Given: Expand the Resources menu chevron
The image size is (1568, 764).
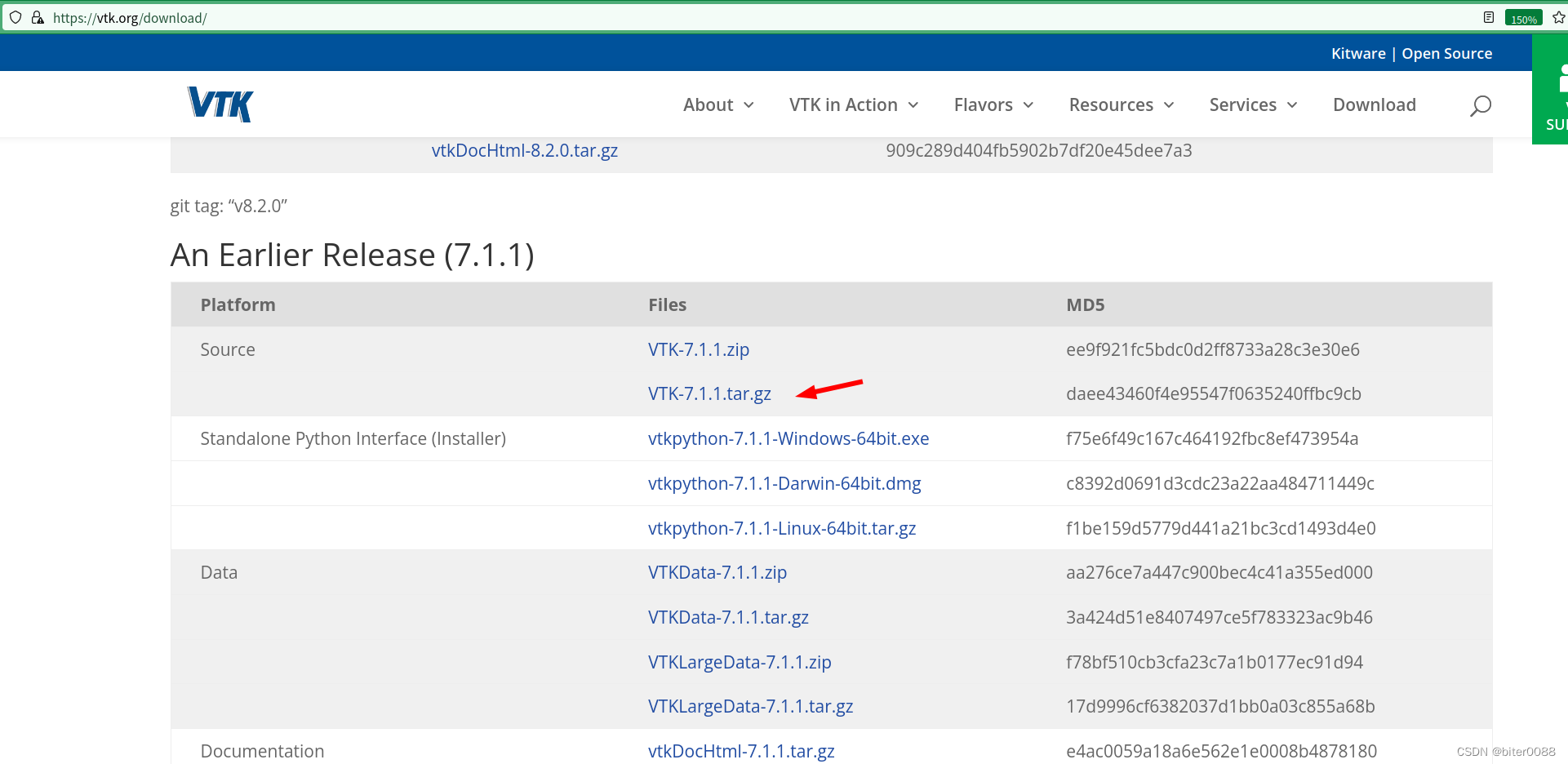Looking at the screenshot, I should point(1169,105).
